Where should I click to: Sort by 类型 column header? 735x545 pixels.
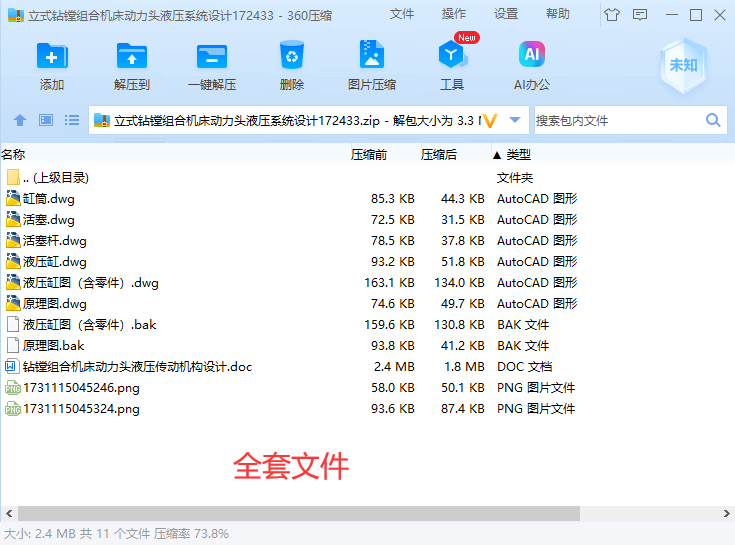click(x=518, y=155)
